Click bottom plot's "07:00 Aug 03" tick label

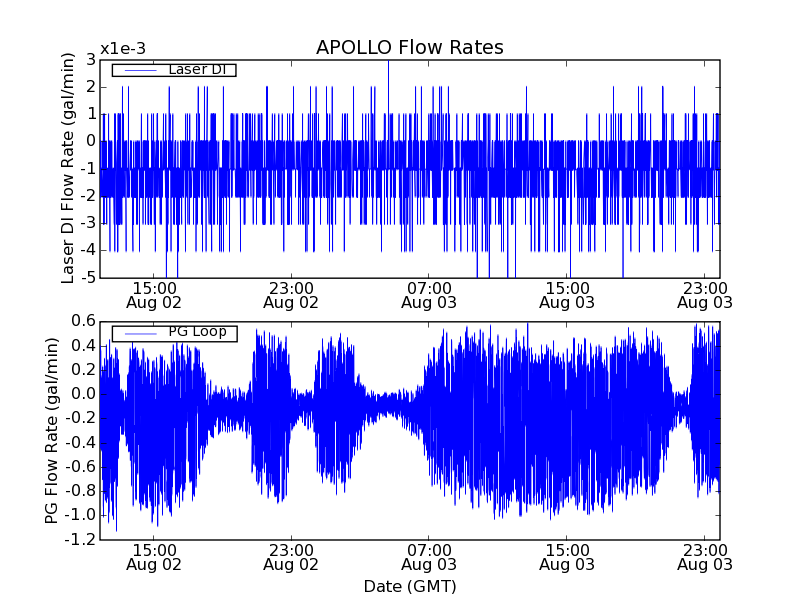(429, 556)
